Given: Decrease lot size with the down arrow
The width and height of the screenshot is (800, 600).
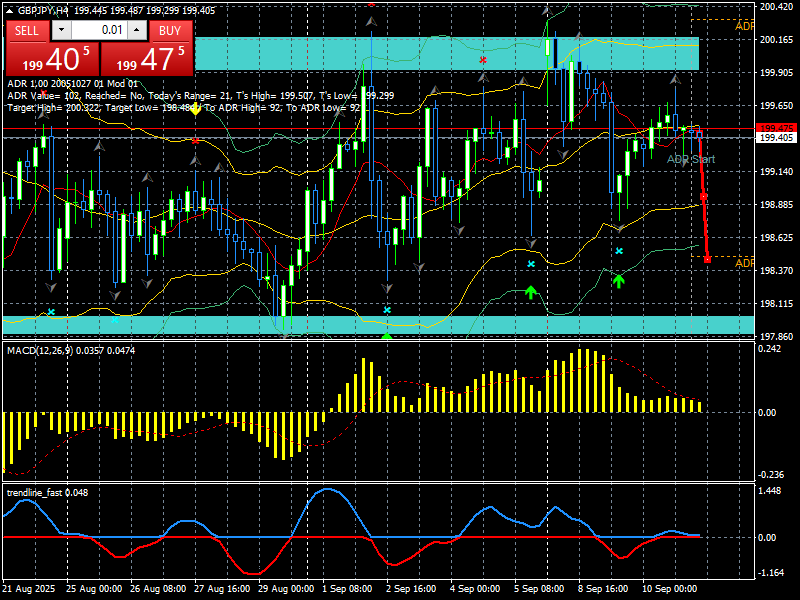Looking at the screenshot, I should pos(62,30).
